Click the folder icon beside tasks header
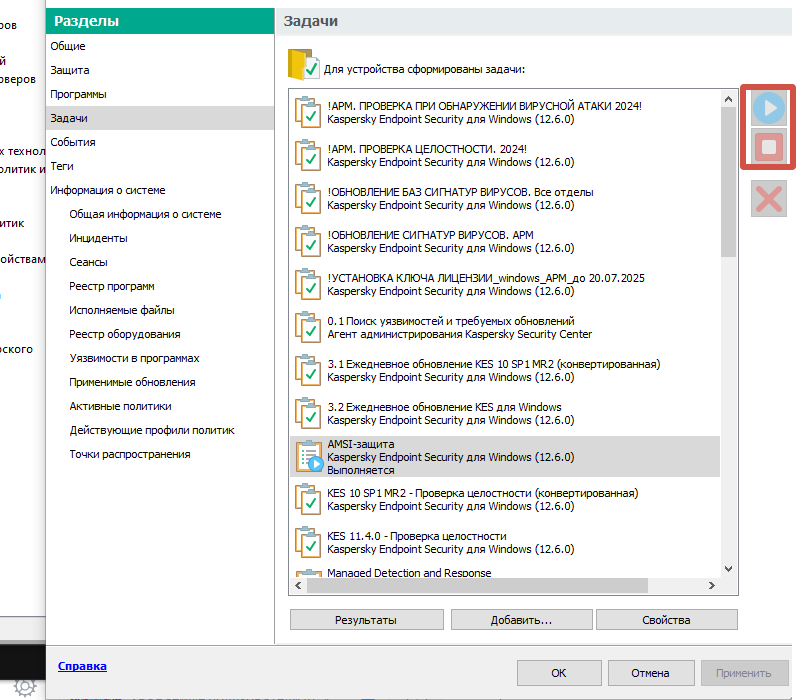796x700 pixels. 304,64
